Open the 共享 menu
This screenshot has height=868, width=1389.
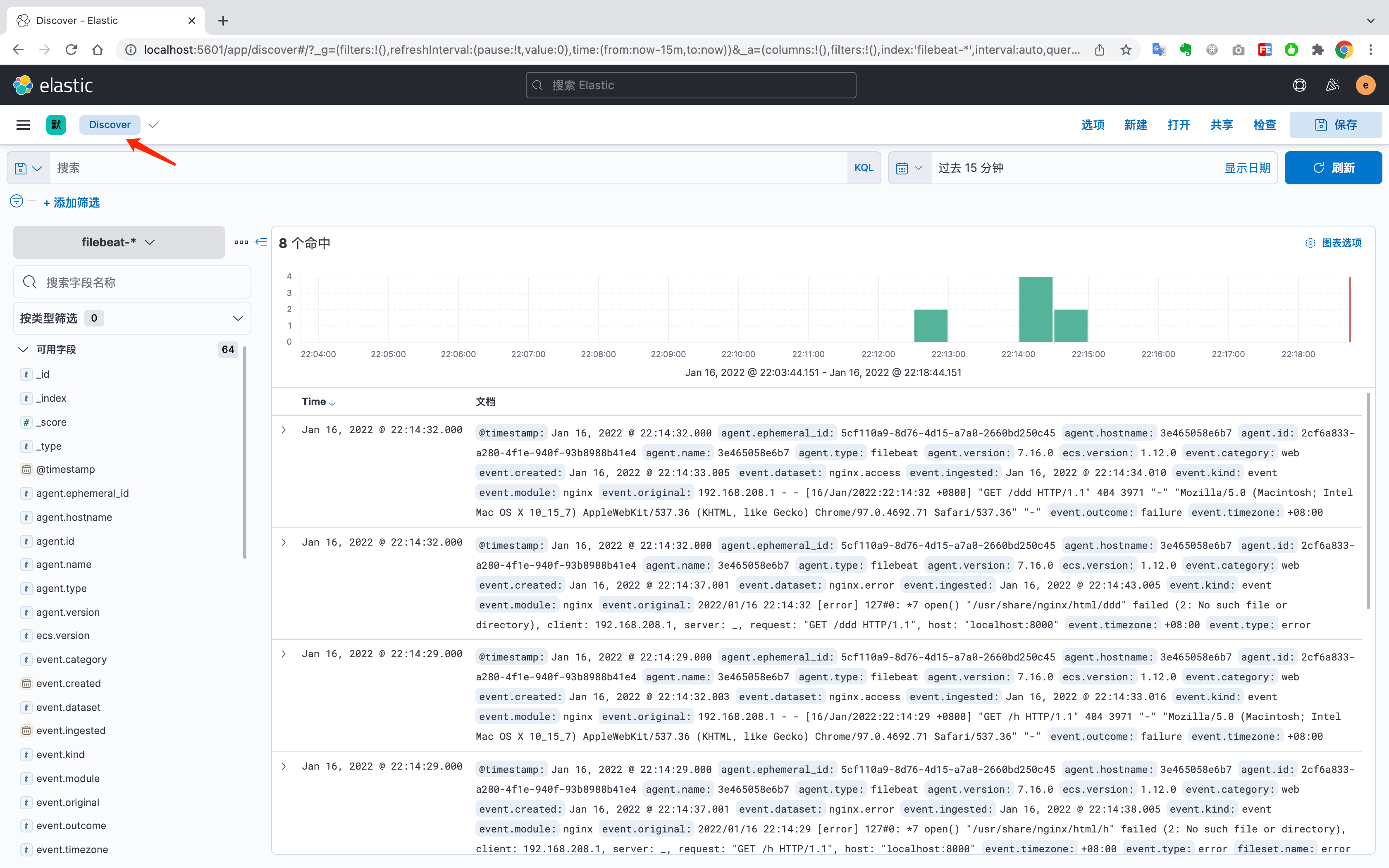[1222, 124]
